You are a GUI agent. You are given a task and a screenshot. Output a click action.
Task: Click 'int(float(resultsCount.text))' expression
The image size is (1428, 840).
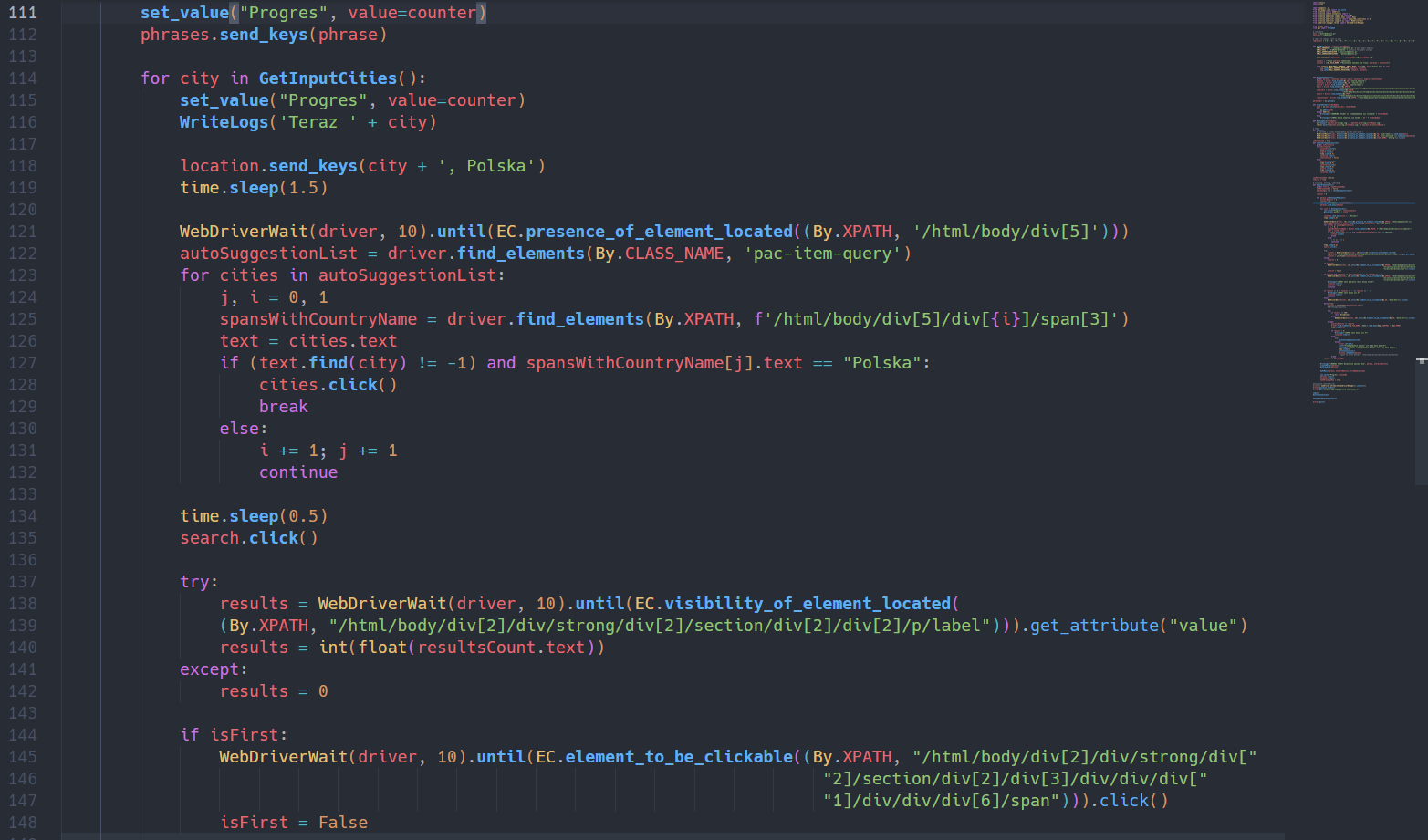pyautogui.click(x=462, y=648)
